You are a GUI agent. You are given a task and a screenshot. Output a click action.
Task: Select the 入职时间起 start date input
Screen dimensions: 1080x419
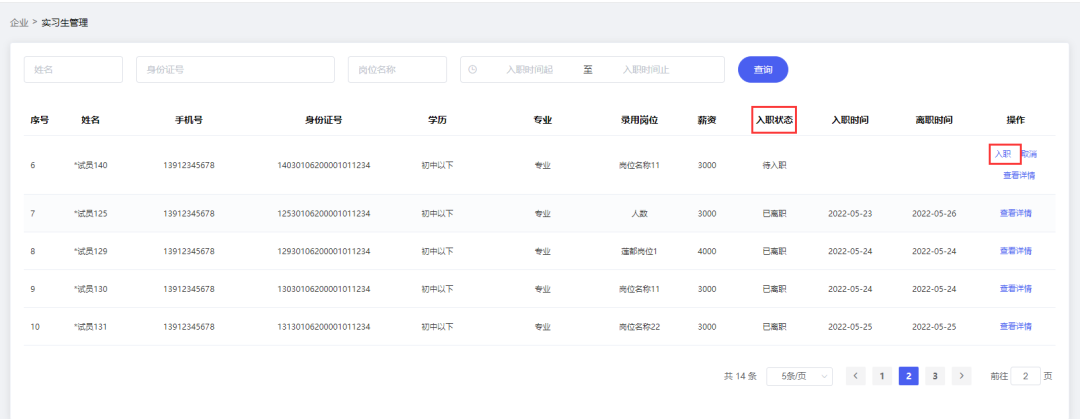tap(529, 69)
